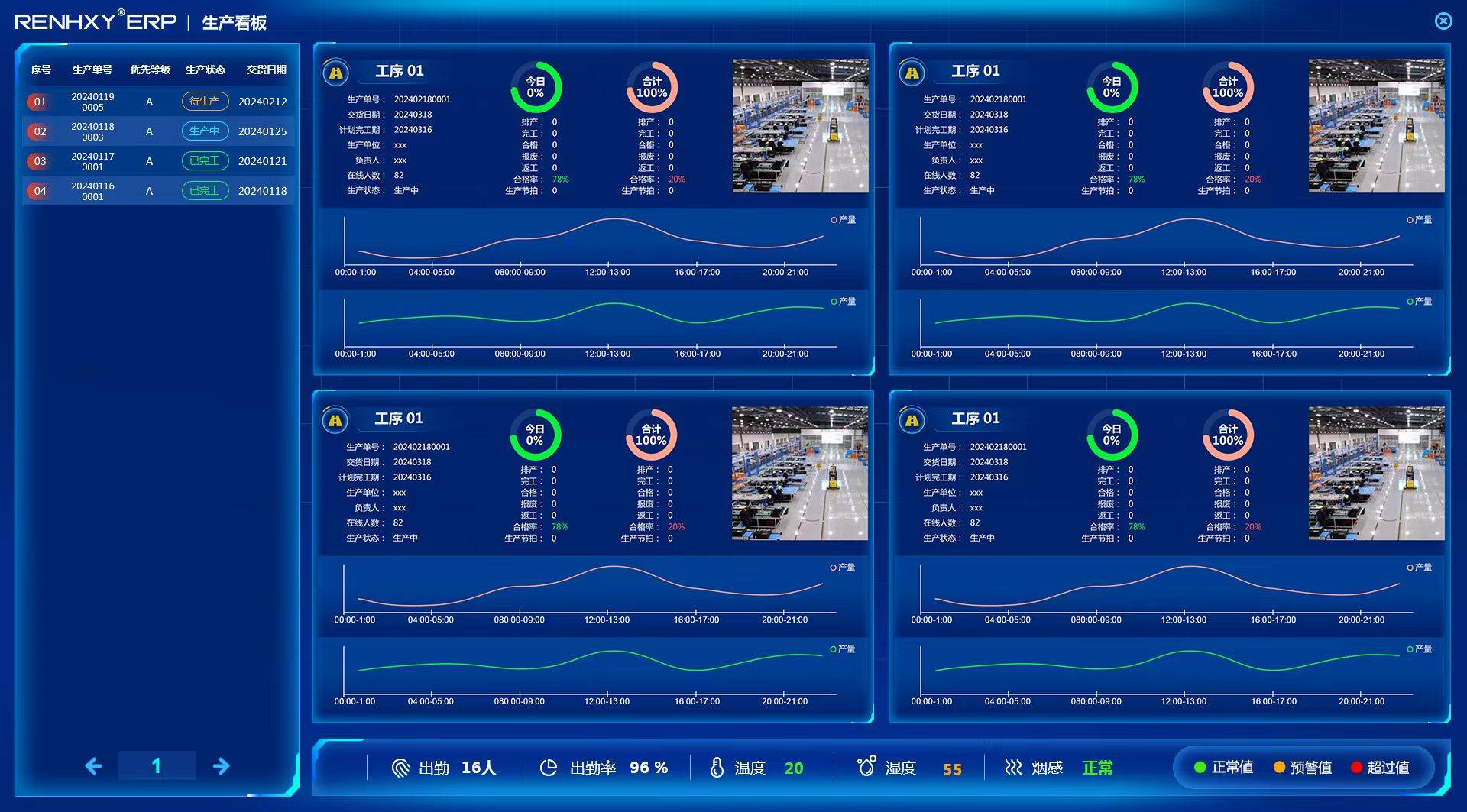Open the factory camera thumbnail in bottom-left panel
This screenshot has height=812, width=1467.
[799, 474]
